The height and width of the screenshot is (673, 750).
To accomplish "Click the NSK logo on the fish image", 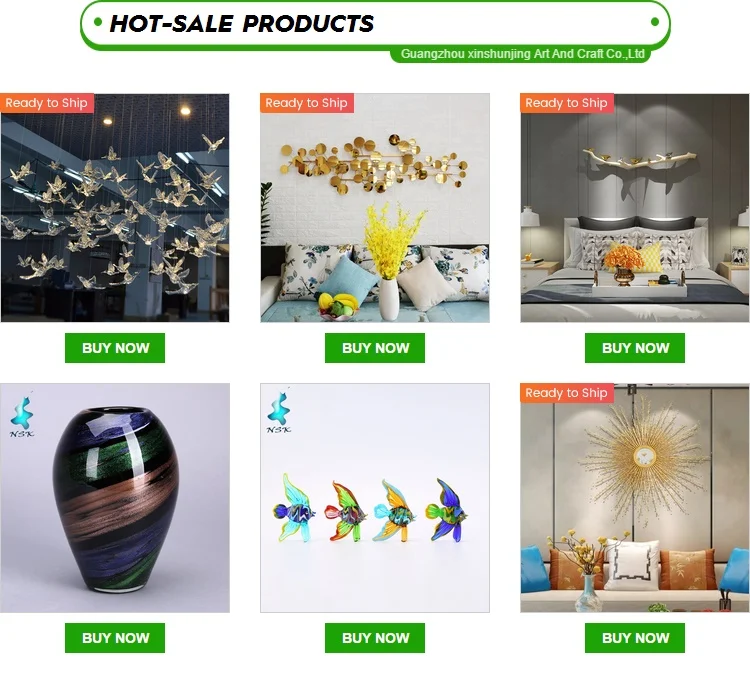I will tap(279, 411).
